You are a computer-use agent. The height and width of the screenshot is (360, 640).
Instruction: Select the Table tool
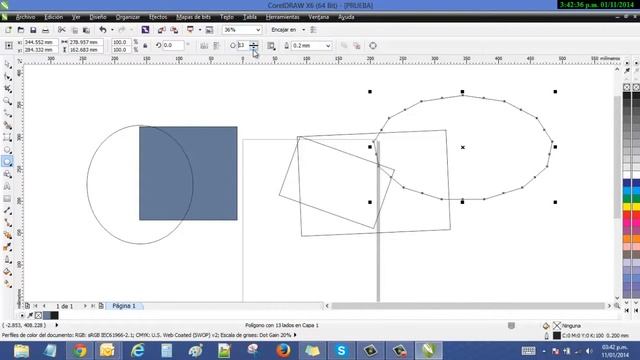[x=7, y=198]
